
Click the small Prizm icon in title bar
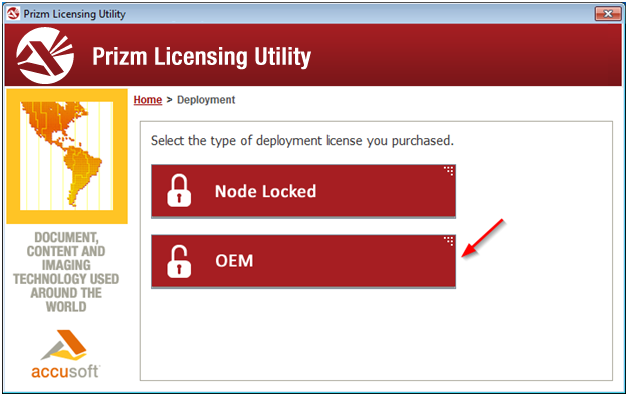13,14
